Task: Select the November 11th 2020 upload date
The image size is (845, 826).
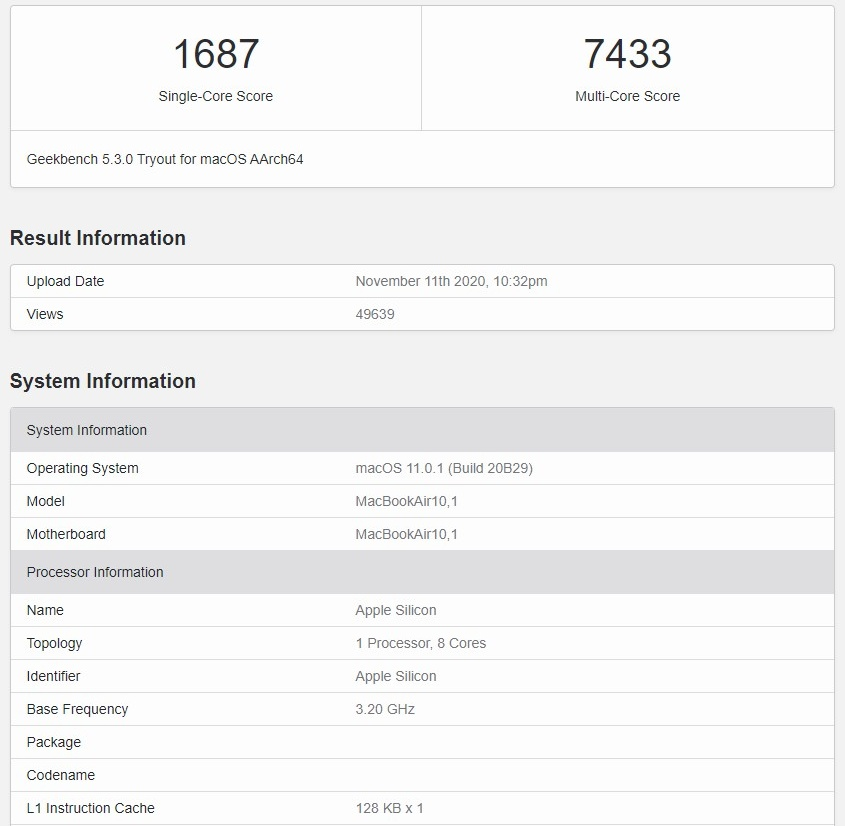Action: pos(451,281)
